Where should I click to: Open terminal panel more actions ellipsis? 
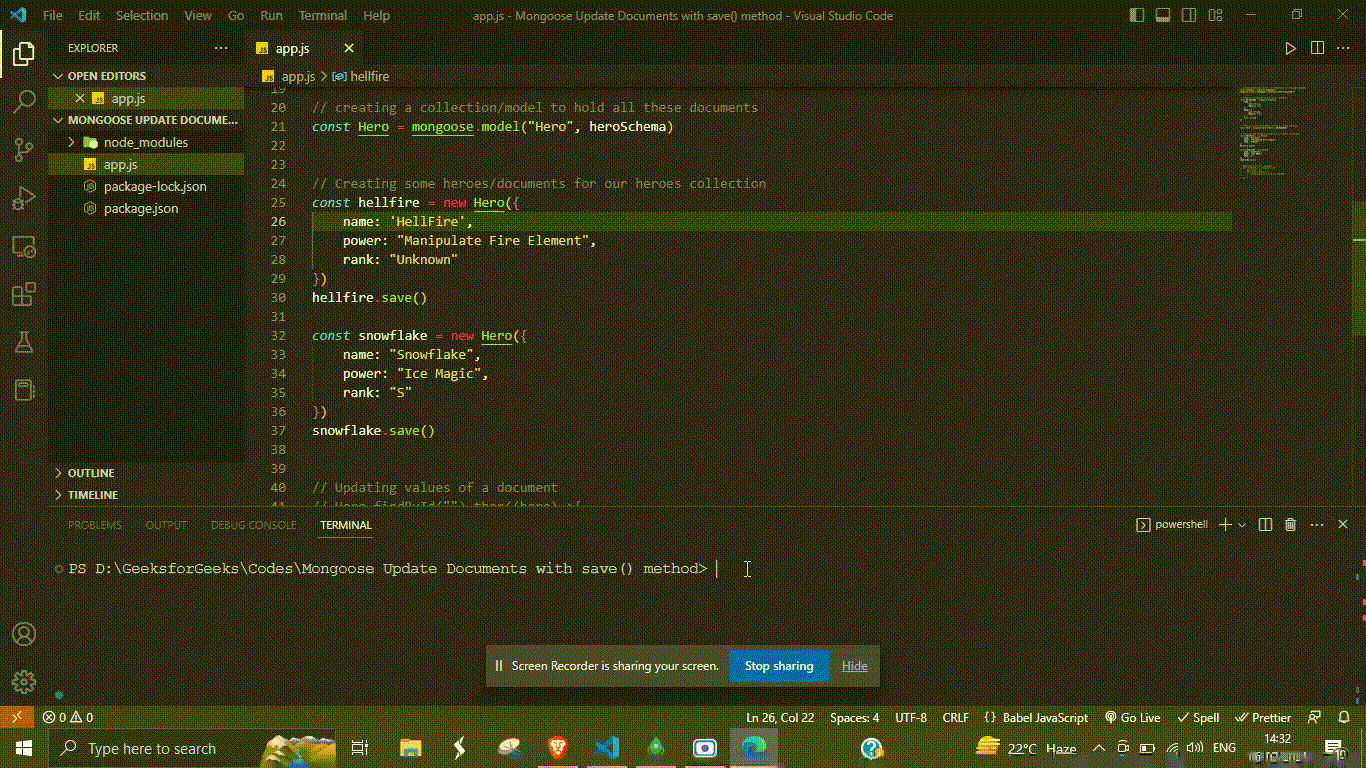1316,524
